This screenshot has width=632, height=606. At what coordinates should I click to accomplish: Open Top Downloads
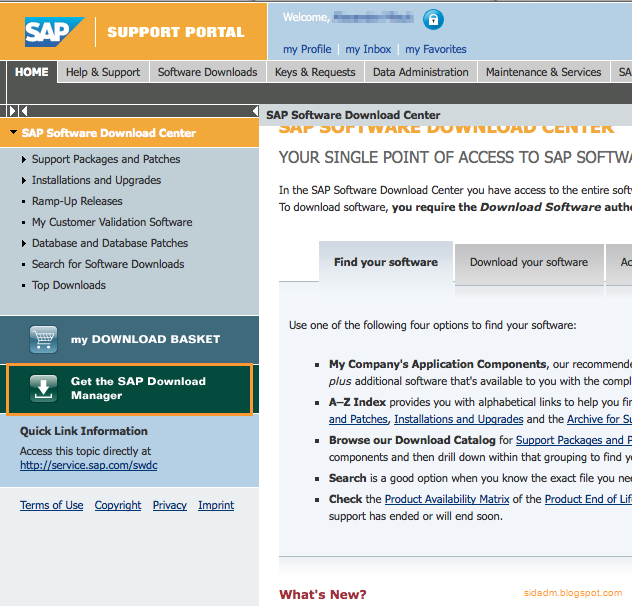[69, 285]
